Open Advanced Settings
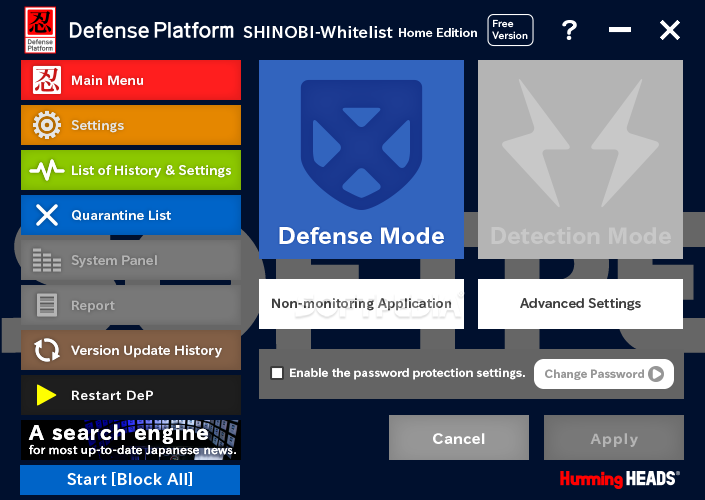 580,304
